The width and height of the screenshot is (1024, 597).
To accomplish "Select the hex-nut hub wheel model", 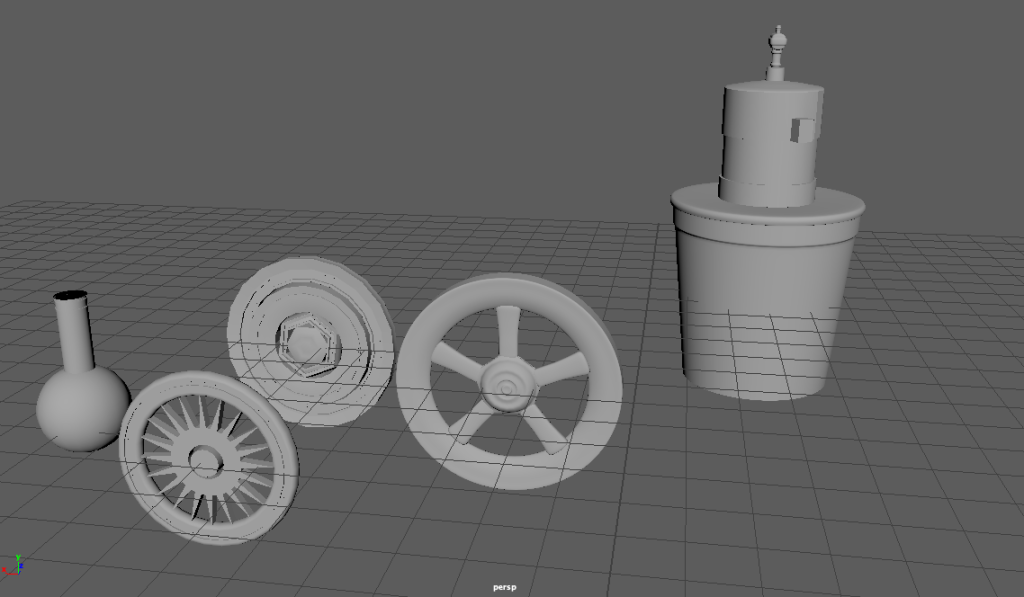I will [x=311, y=342].
